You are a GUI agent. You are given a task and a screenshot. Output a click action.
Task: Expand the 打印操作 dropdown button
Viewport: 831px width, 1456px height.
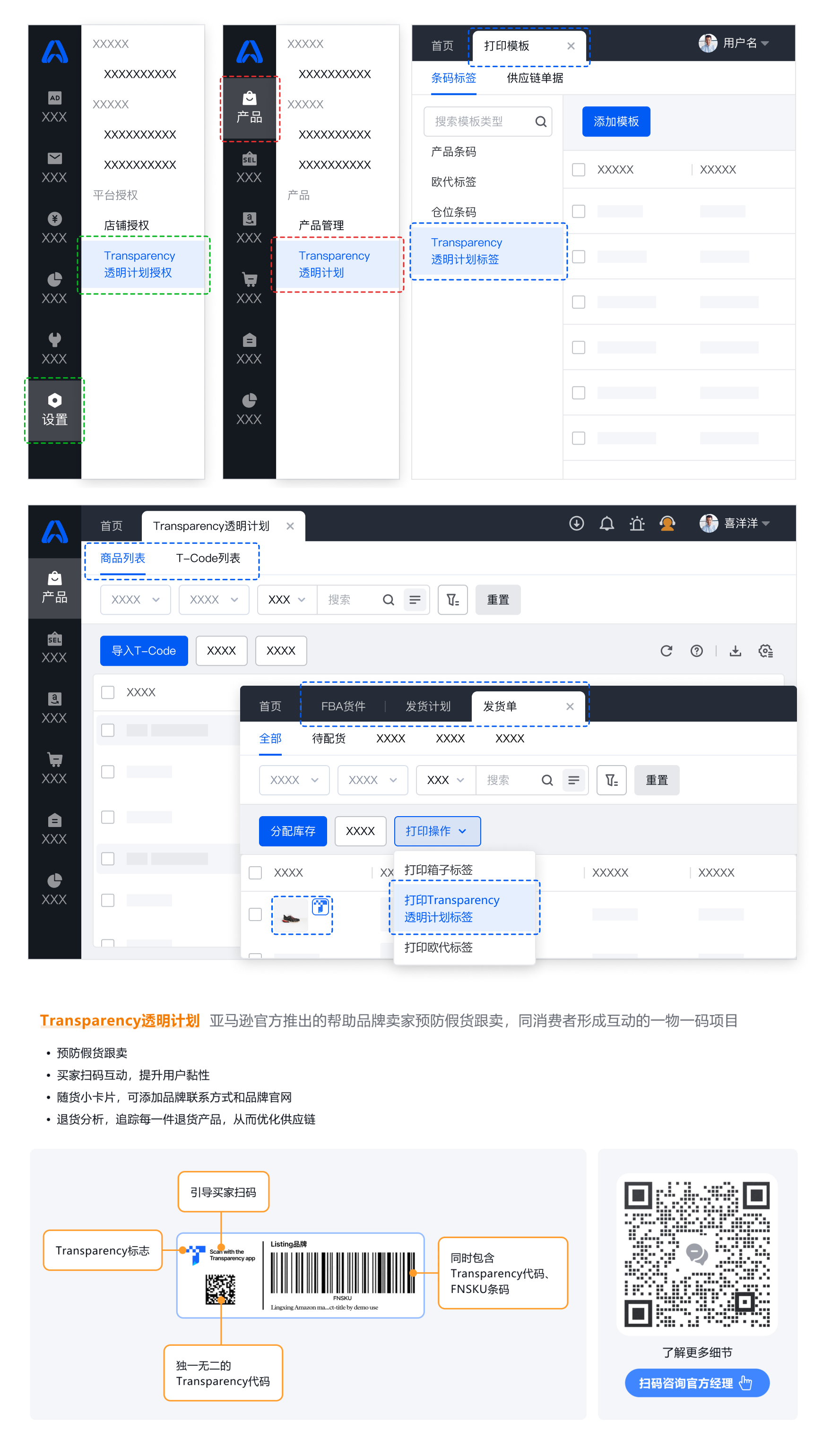[x=437, y=831]
